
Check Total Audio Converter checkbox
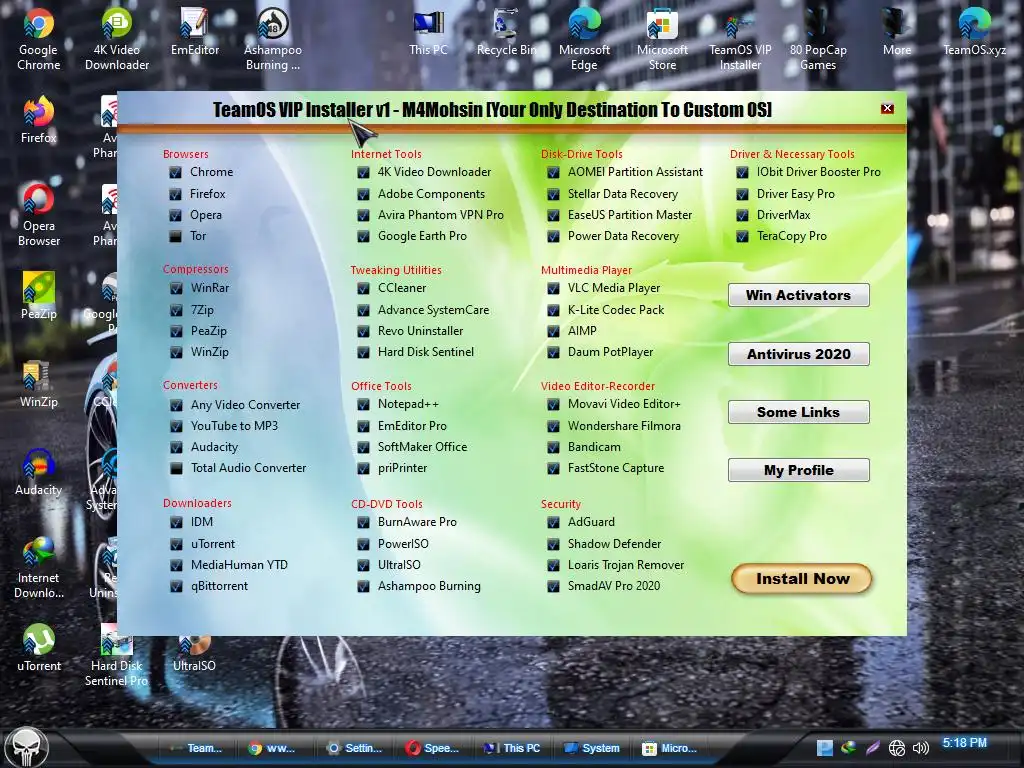click(x=176, y=468)
